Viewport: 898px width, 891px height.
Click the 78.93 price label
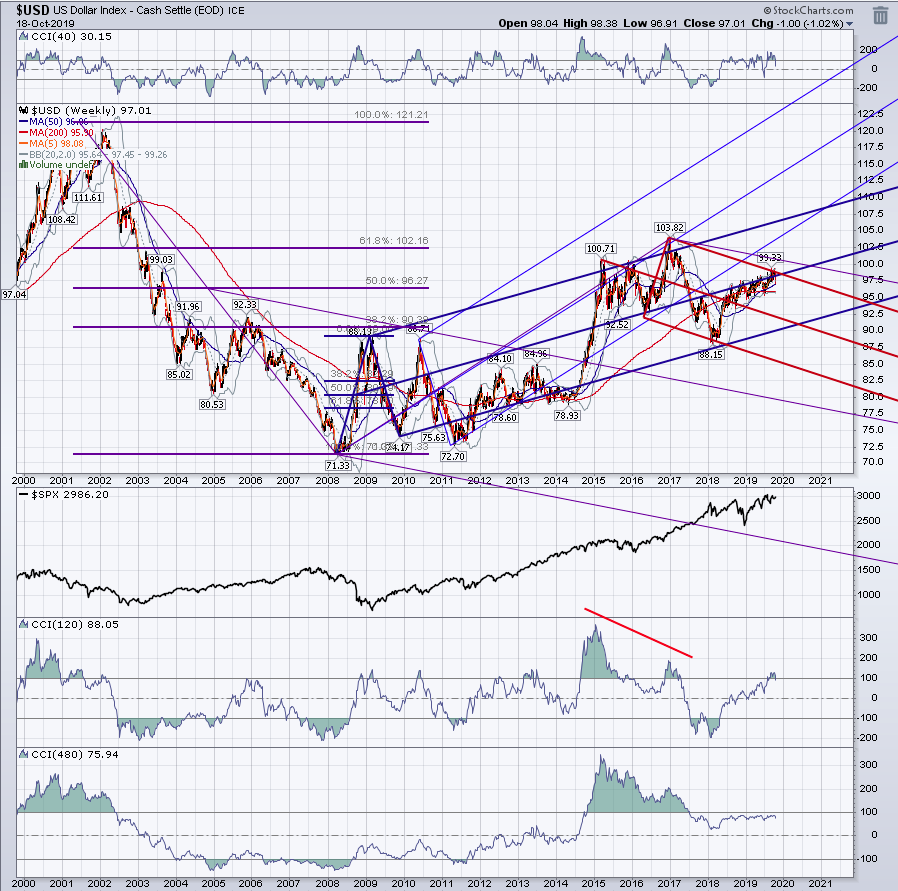click(567, 415)
